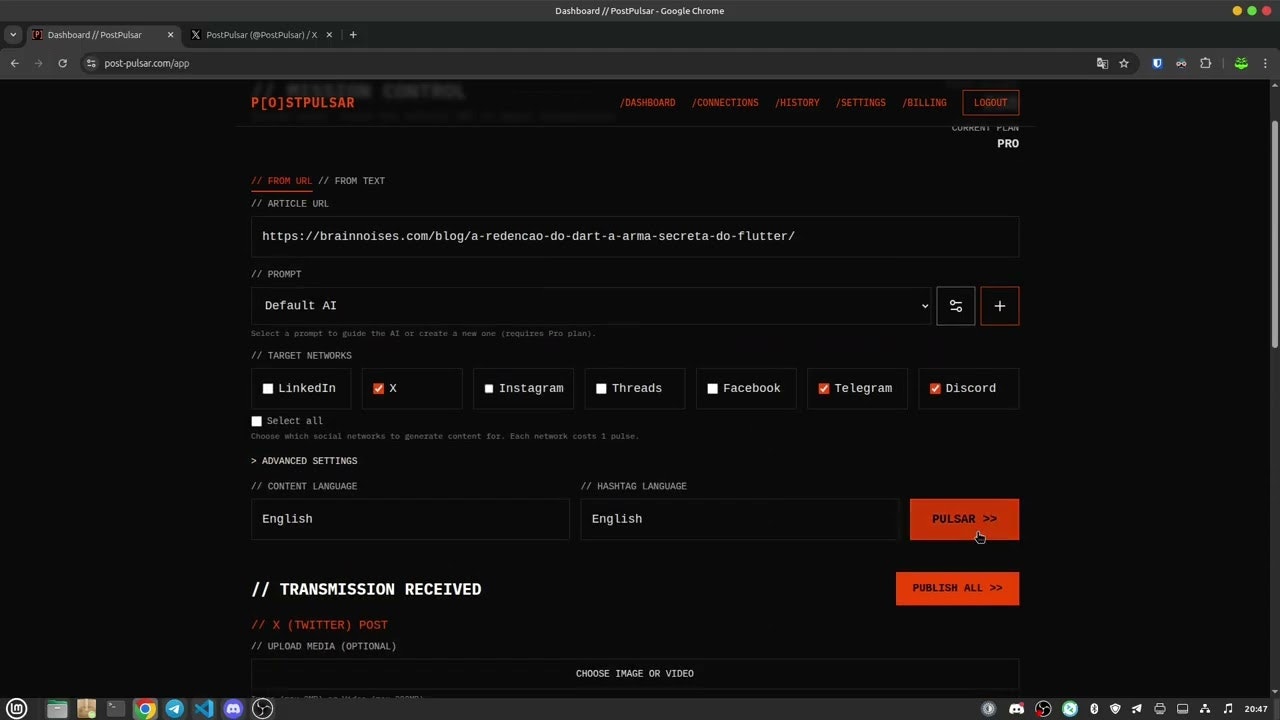Open the Content Language selector
Screen dimensions: 1280x720
coord(410,519)
